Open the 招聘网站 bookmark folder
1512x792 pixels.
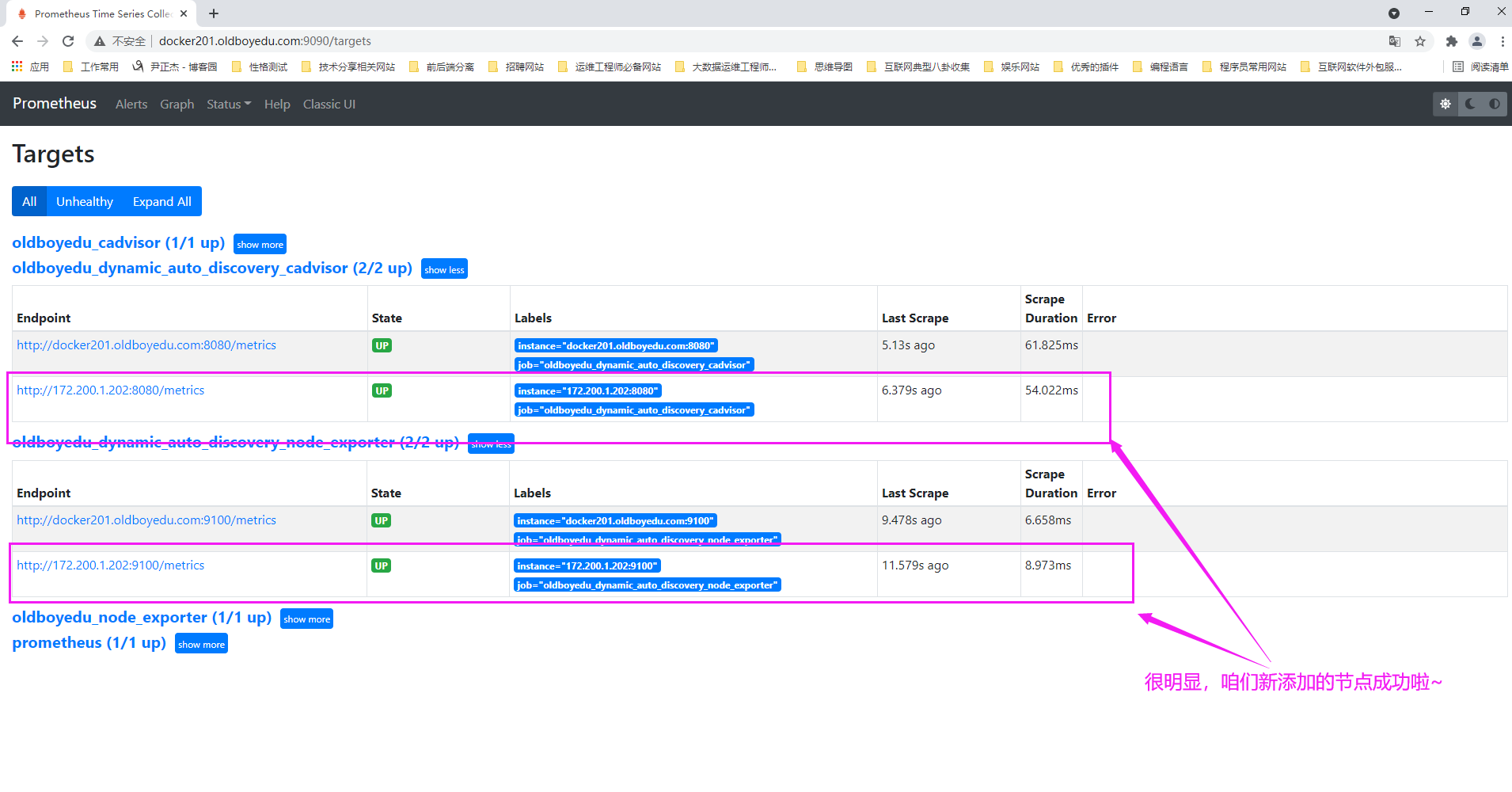(516, 67)
